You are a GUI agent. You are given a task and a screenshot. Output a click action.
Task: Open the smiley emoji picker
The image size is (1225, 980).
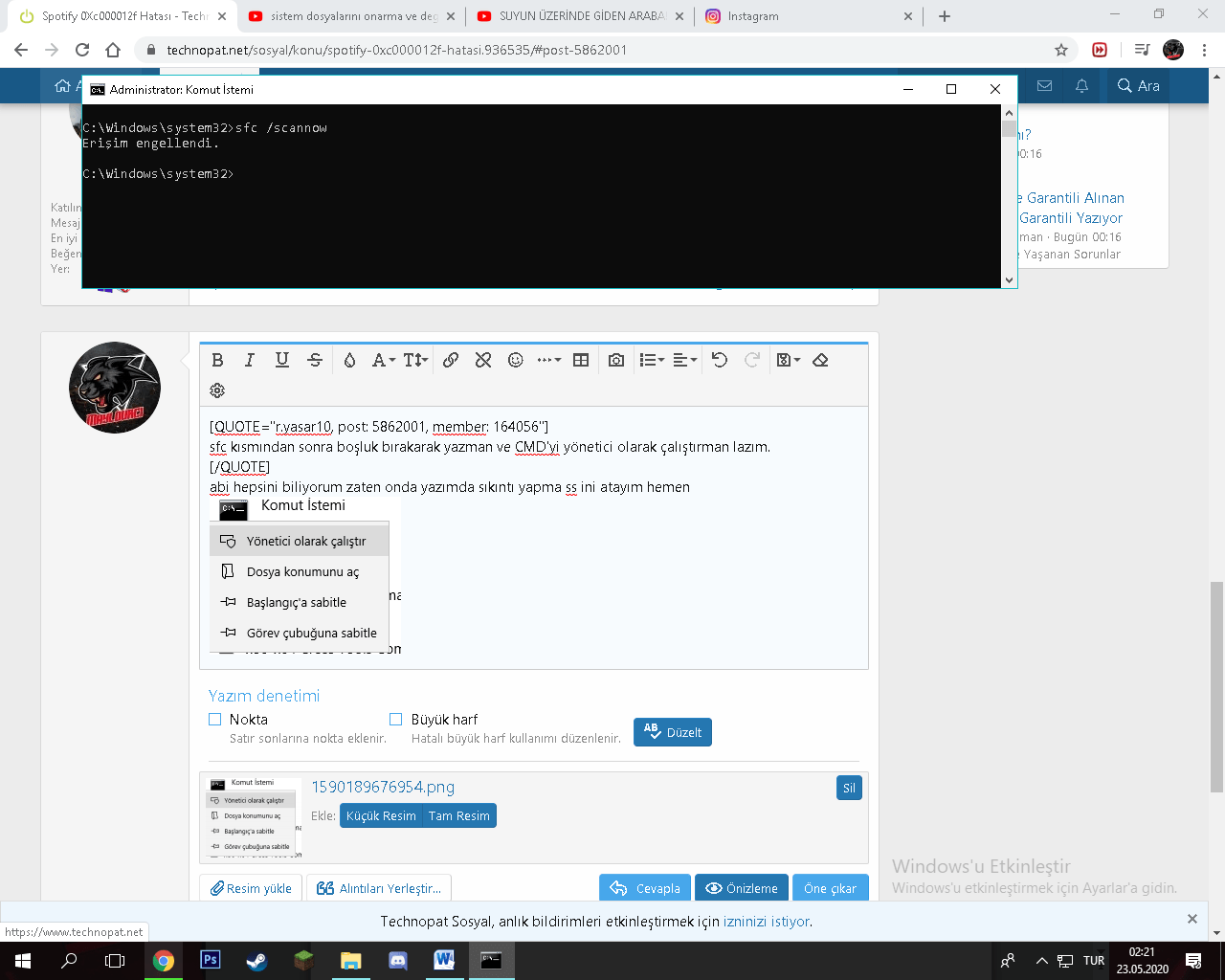[x=516, y=360]
